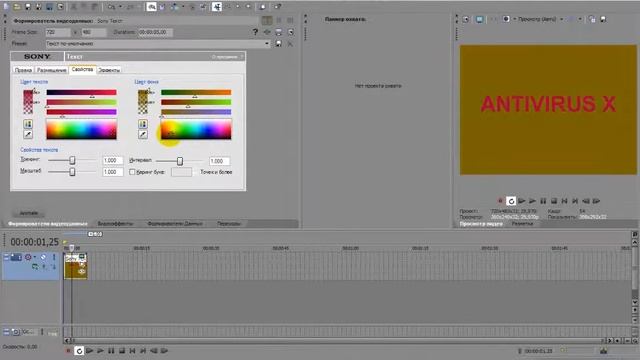Click the Open folder icon in the top toolbar
The image size is (640, 360).
click(17, 7)
